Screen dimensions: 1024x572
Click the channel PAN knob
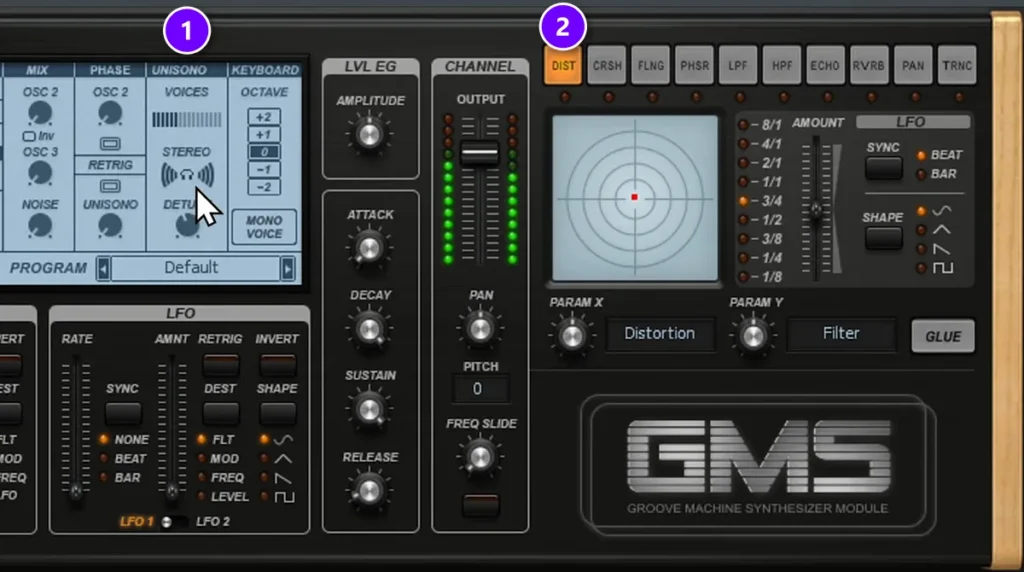(x=480, y=328)
